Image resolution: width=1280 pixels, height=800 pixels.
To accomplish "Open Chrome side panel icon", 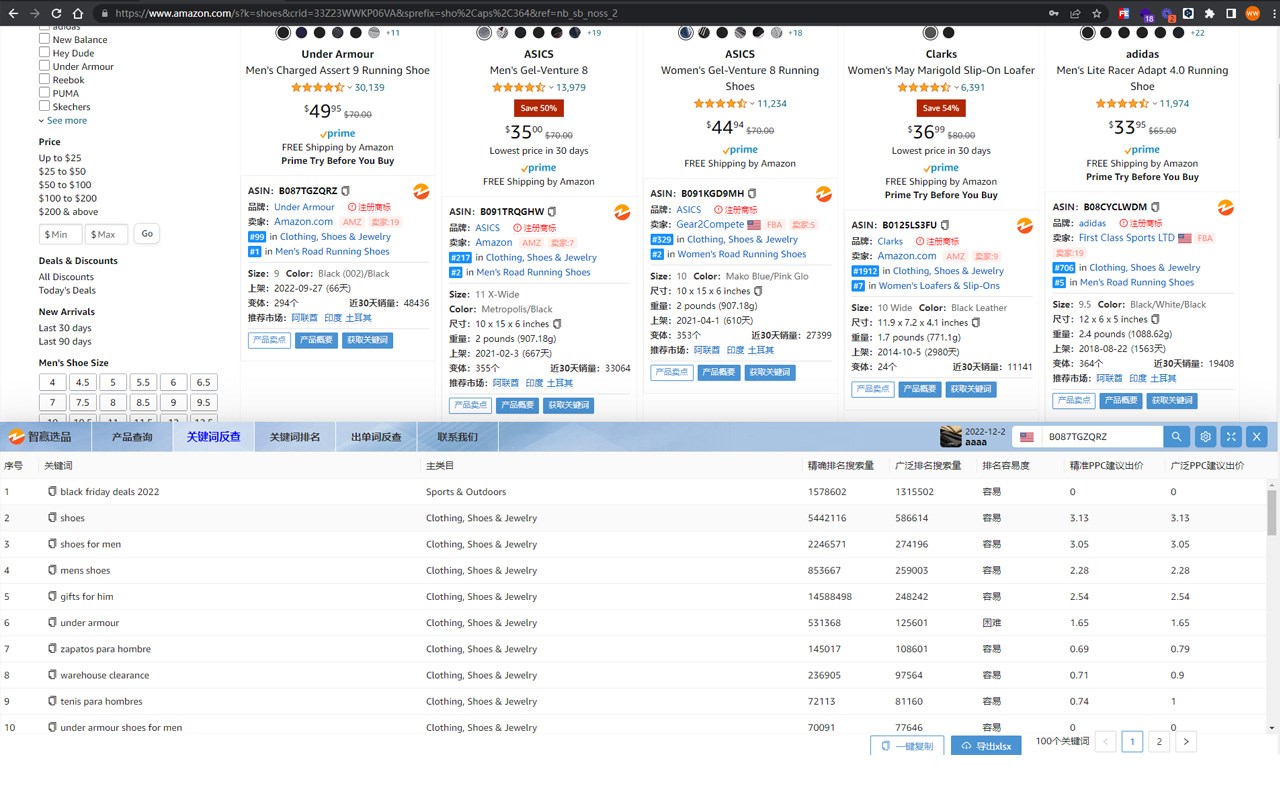I will point(1231,13).
